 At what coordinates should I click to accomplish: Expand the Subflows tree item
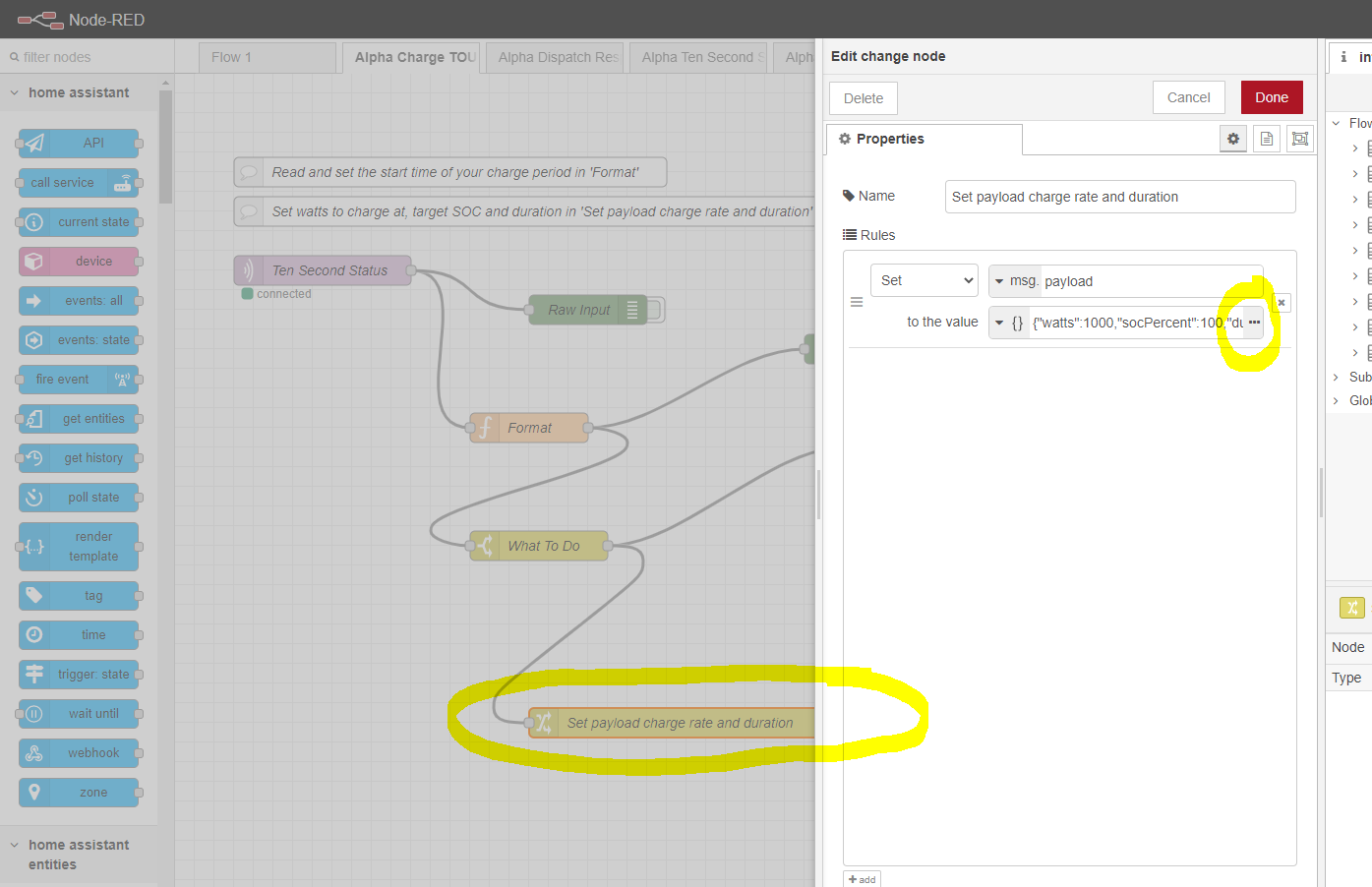(1336, 377)
